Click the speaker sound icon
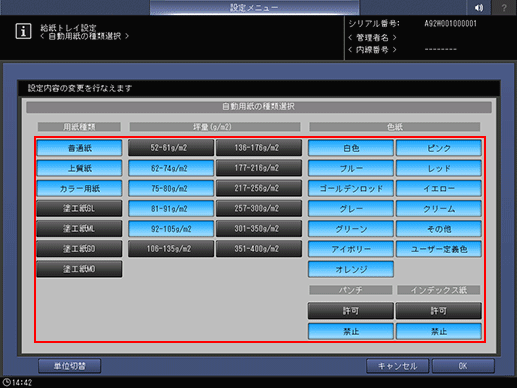This screenshot has height=388, width=517. coord(479,7)
